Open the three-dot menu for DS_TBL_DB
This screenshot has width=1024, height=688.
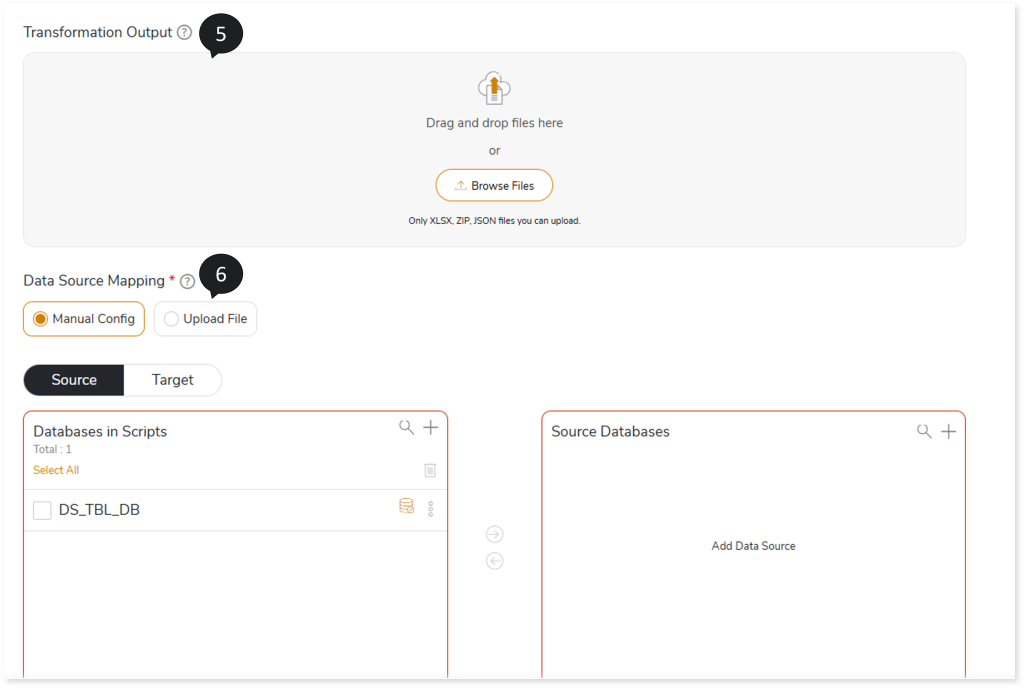coord(431,509)
